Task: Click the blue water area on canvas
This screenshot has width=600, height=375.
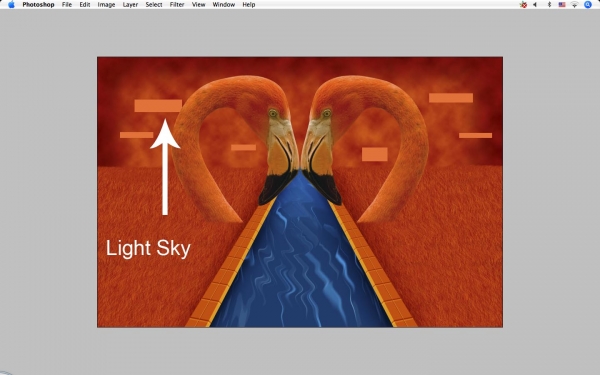Action: [301, 268]
